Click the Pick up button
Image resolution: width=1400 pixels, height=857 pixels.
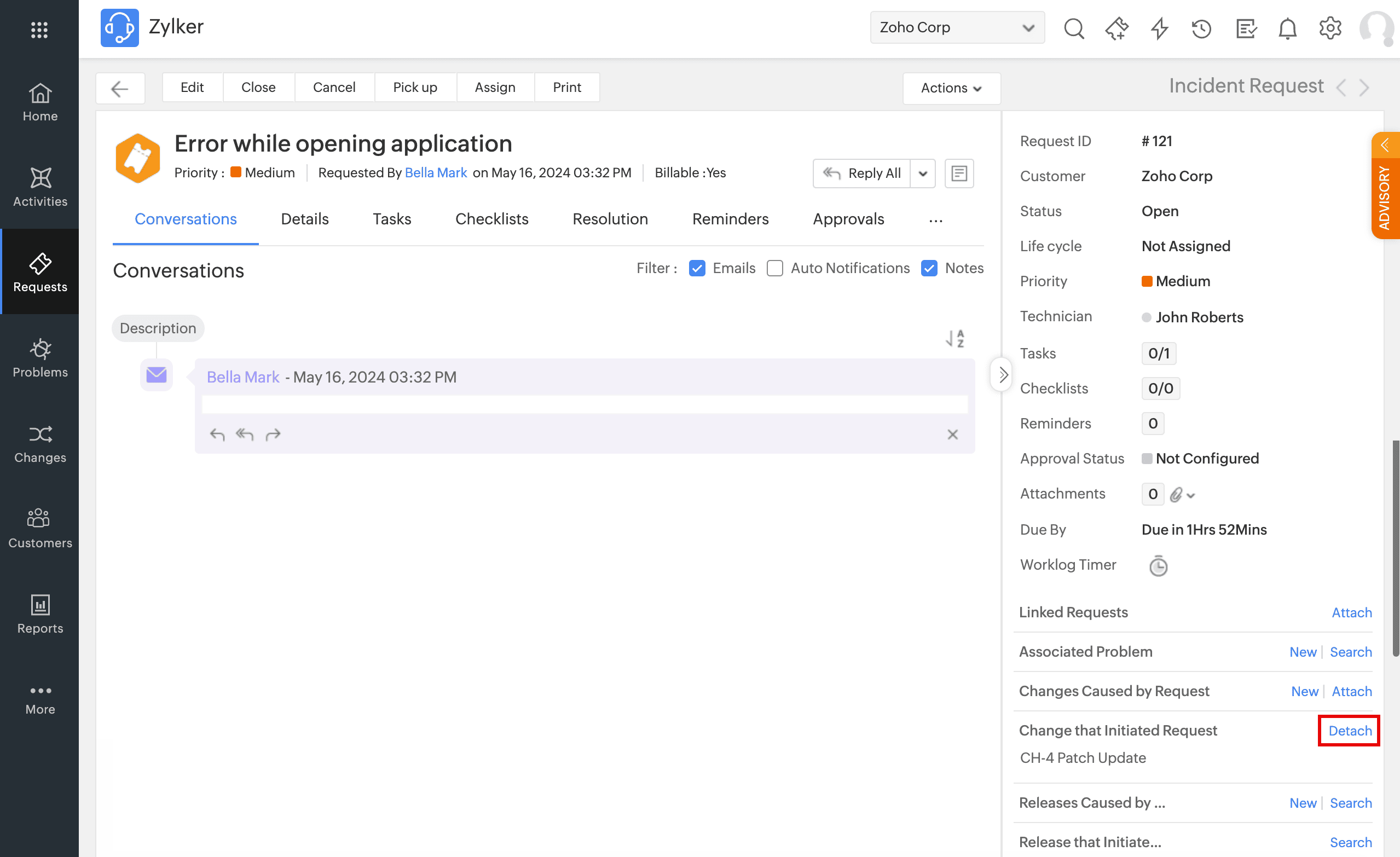[415, 88]
